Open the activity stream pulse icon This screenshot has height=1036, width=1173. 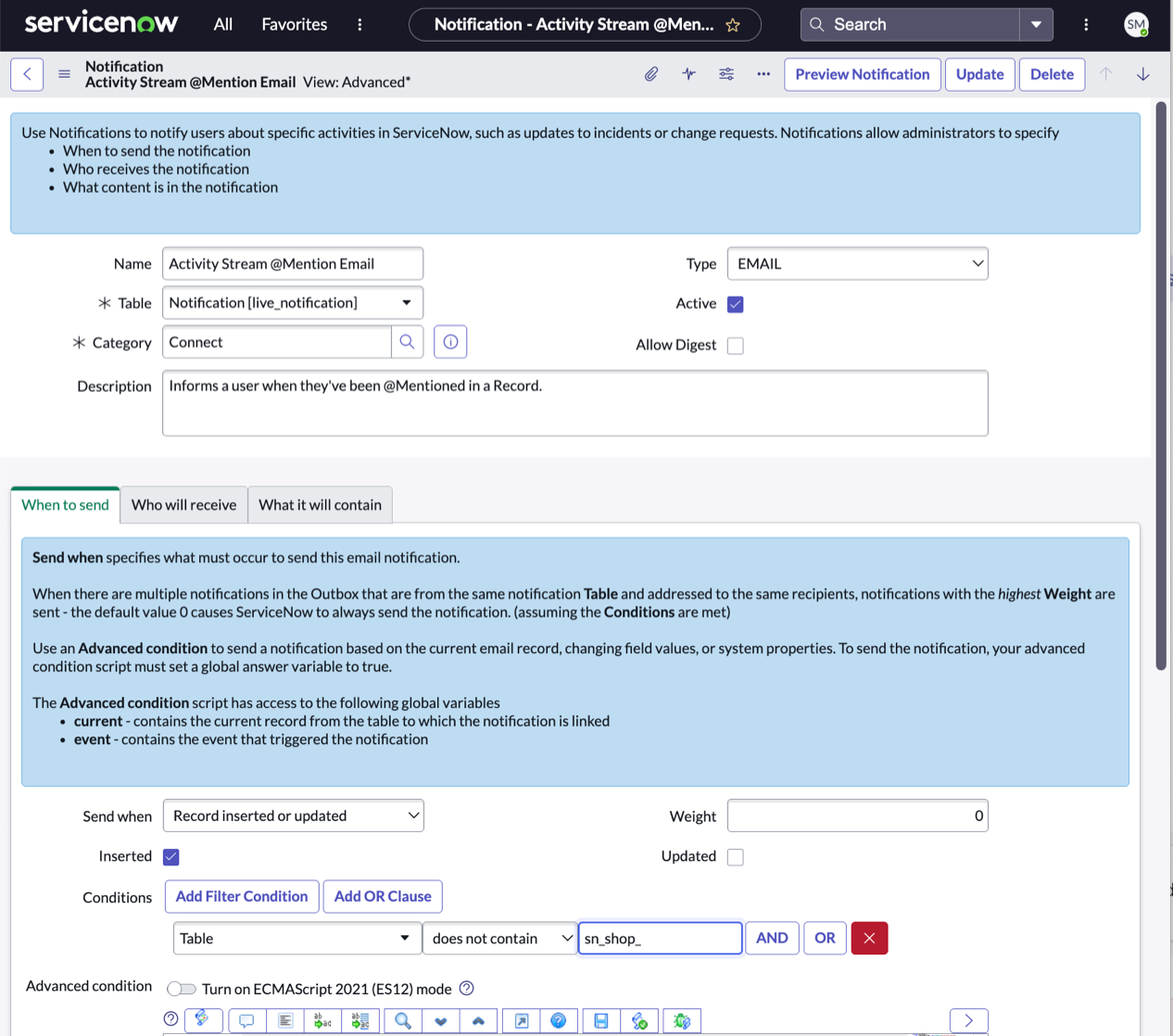tap(688, 74)
